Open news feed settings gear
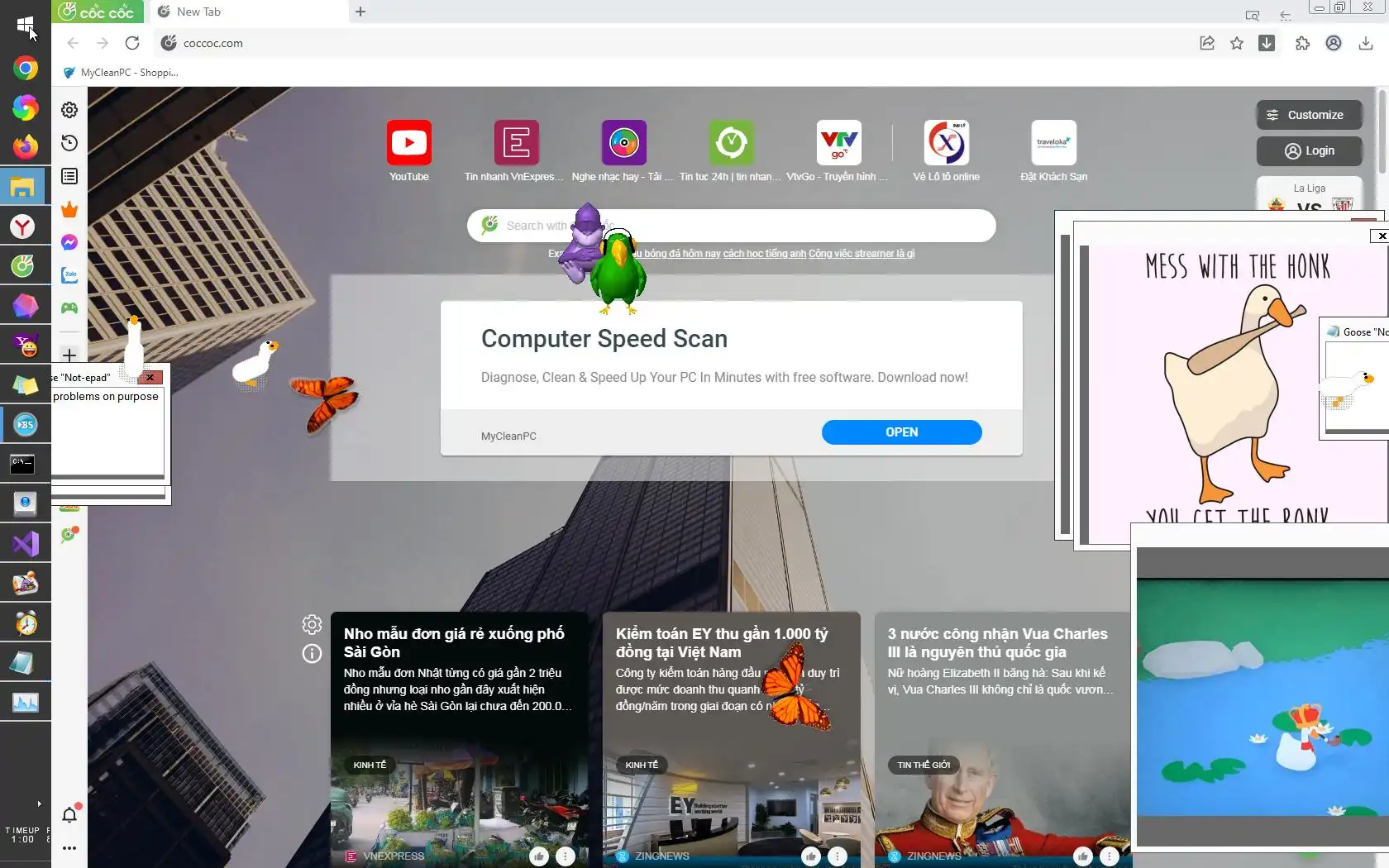1389x868 pixels. (x=312, y=624)
